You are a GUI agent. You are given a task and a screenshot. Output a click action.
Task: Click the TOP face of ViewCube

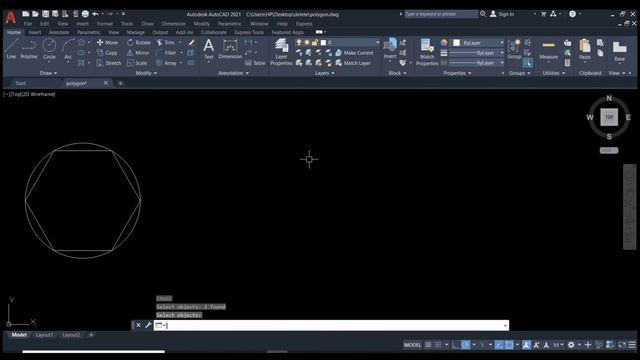click(609, 117)
